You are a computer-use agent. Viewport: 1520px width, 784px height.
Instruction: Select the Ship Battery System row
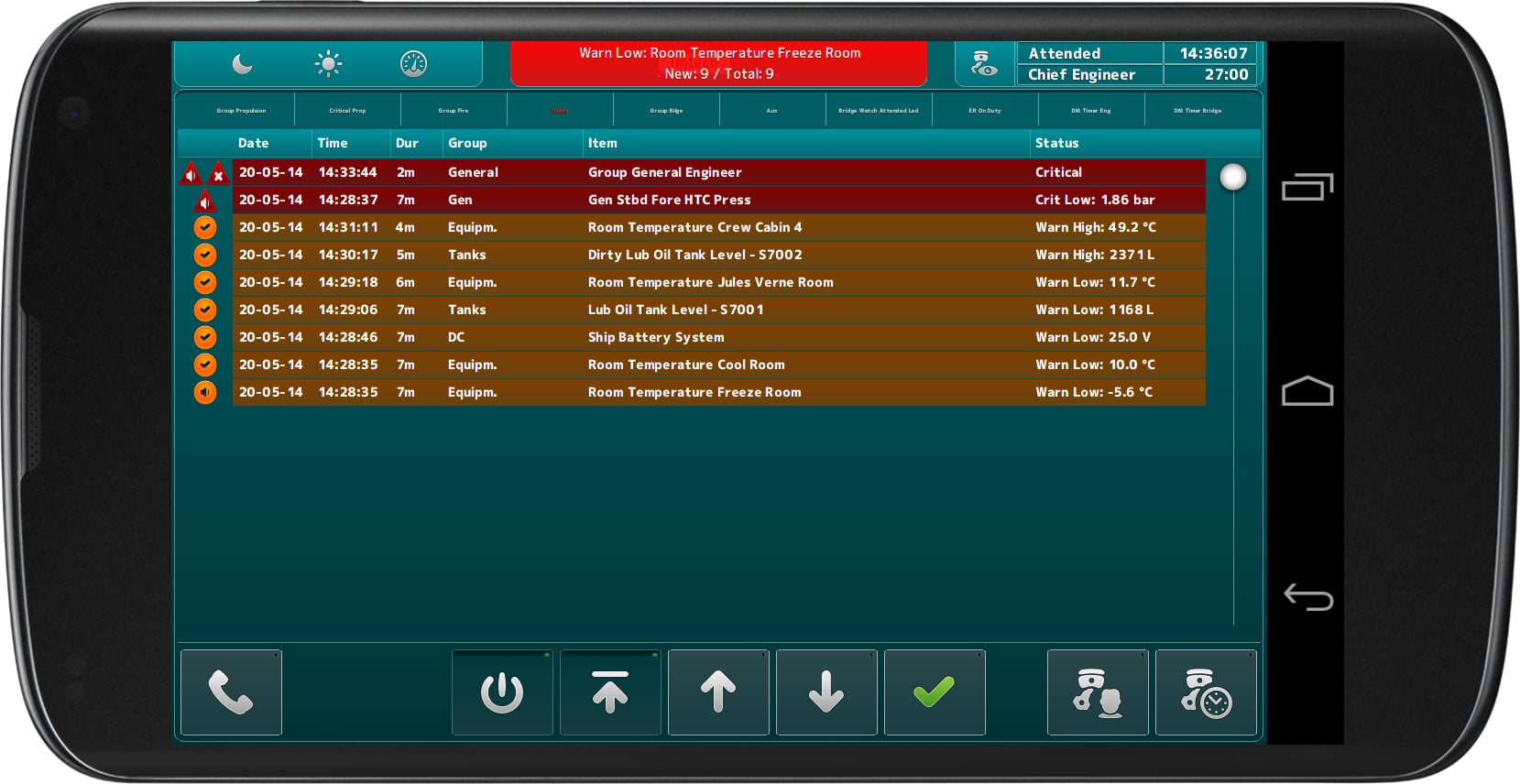point(719,337)
